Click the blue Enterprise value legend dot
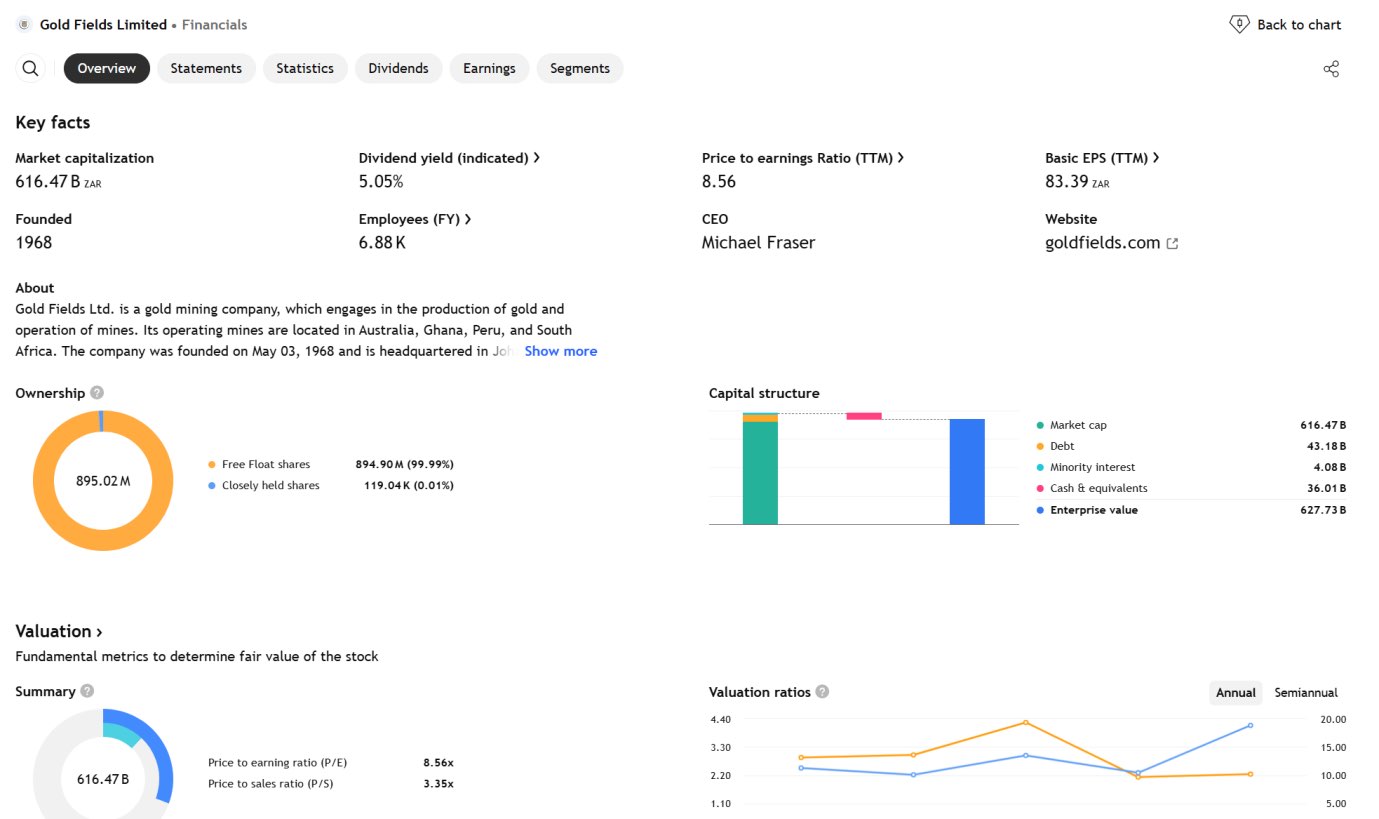Viewport: 1379px width, 819px height. point(1040,510)
